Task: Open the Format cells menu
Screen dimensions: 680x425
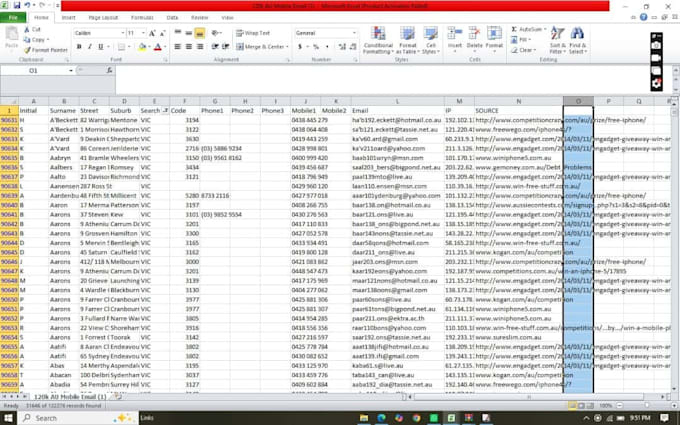Action: [494, 39]
